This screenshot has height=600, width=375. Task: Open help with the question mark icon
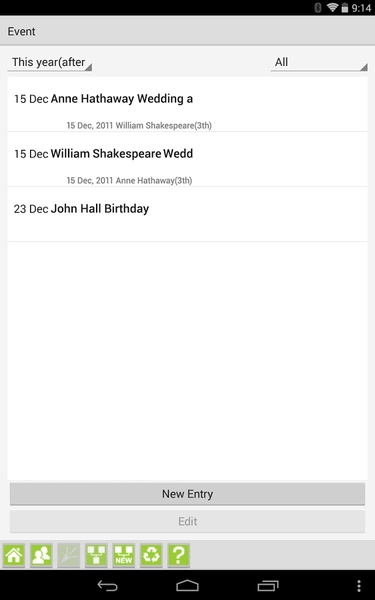coord(179,555)
